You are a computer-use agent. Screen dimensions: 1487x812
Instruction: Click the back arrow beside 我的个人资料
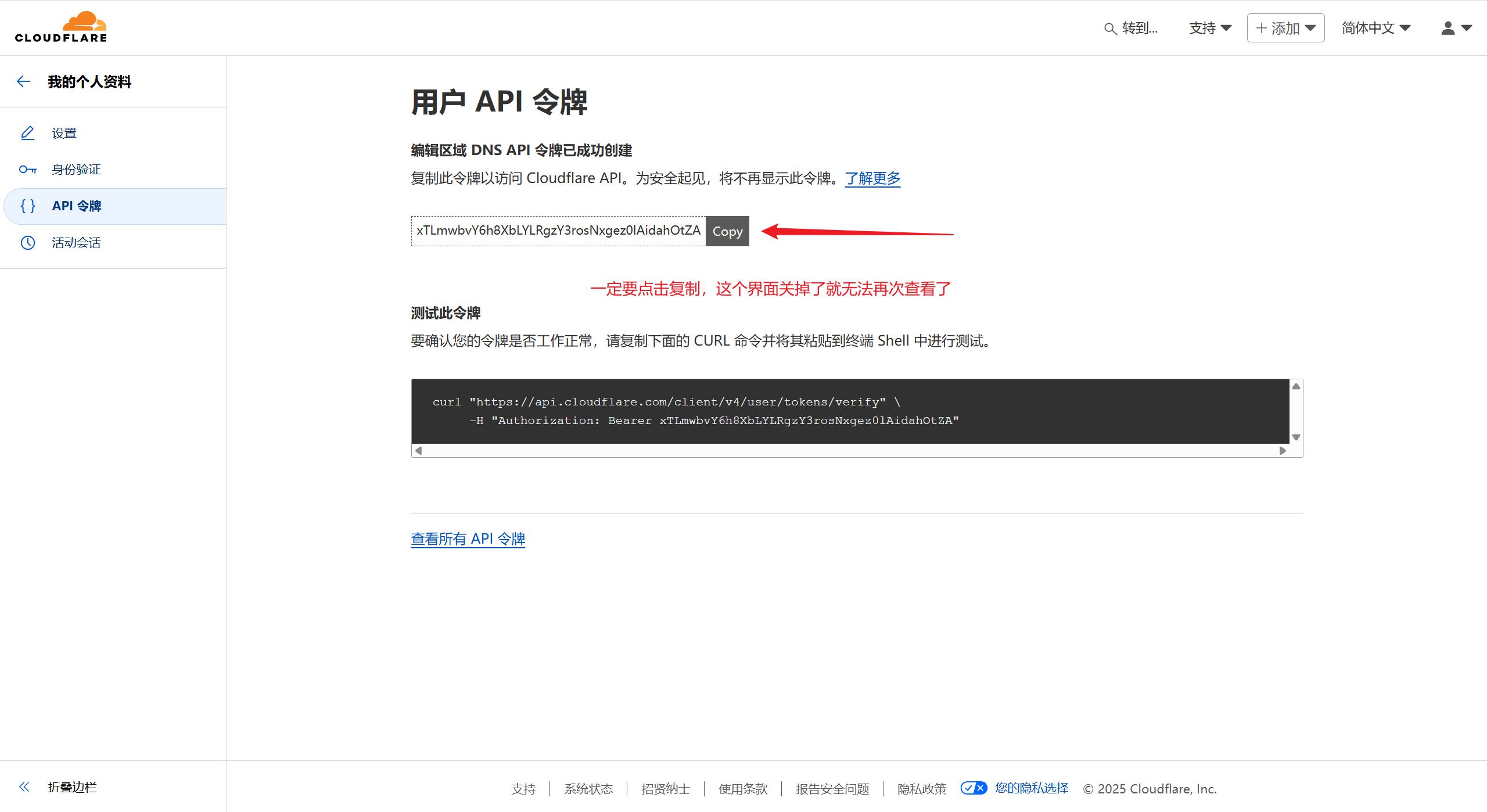coord(24,82)
